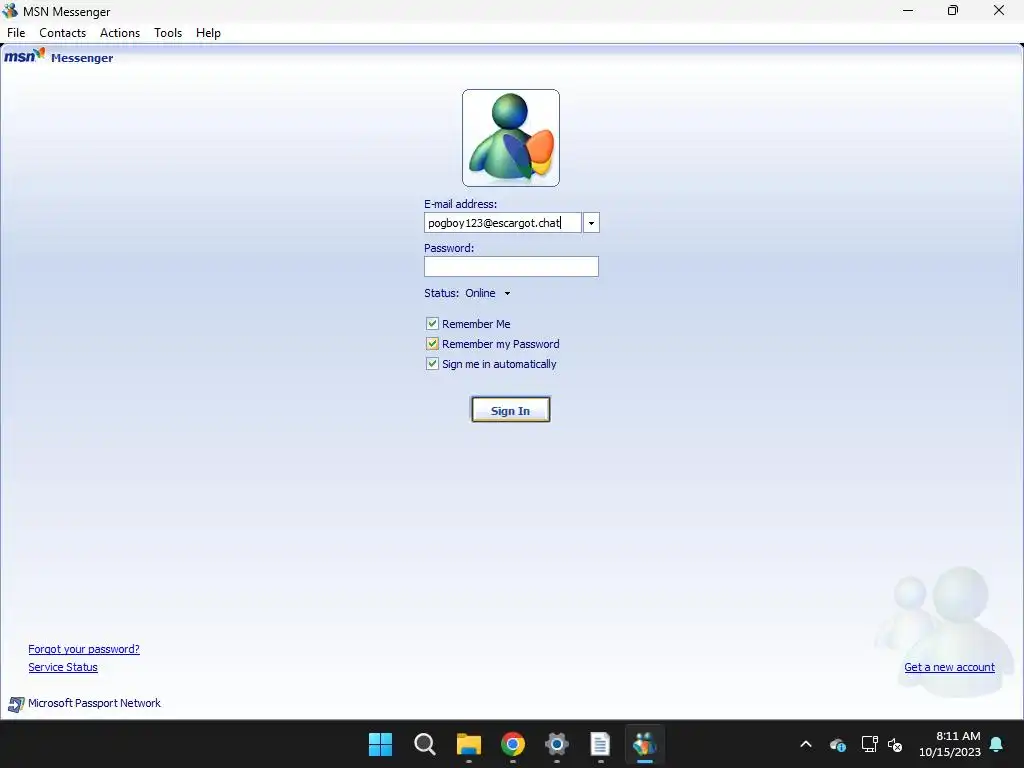Open the Contacts menu

(x=63, y=33)
